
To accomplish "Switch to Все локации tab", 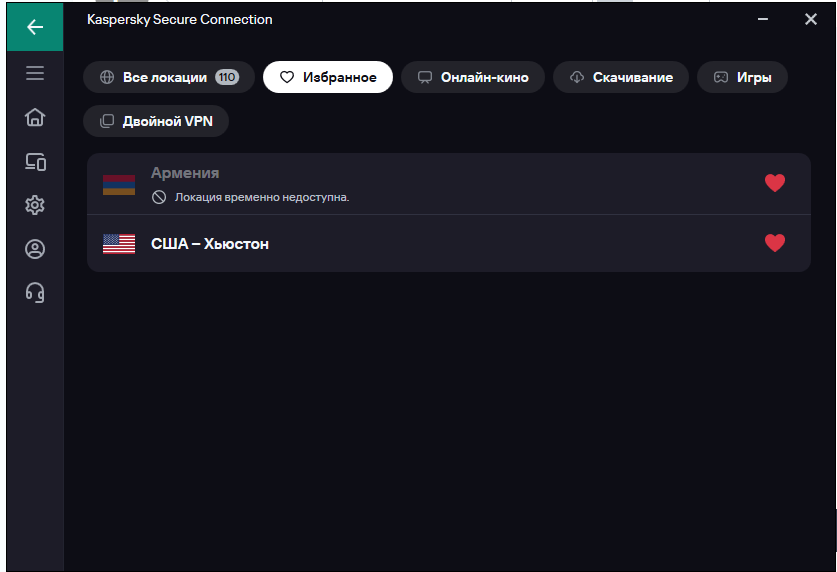I will (169, 77).
